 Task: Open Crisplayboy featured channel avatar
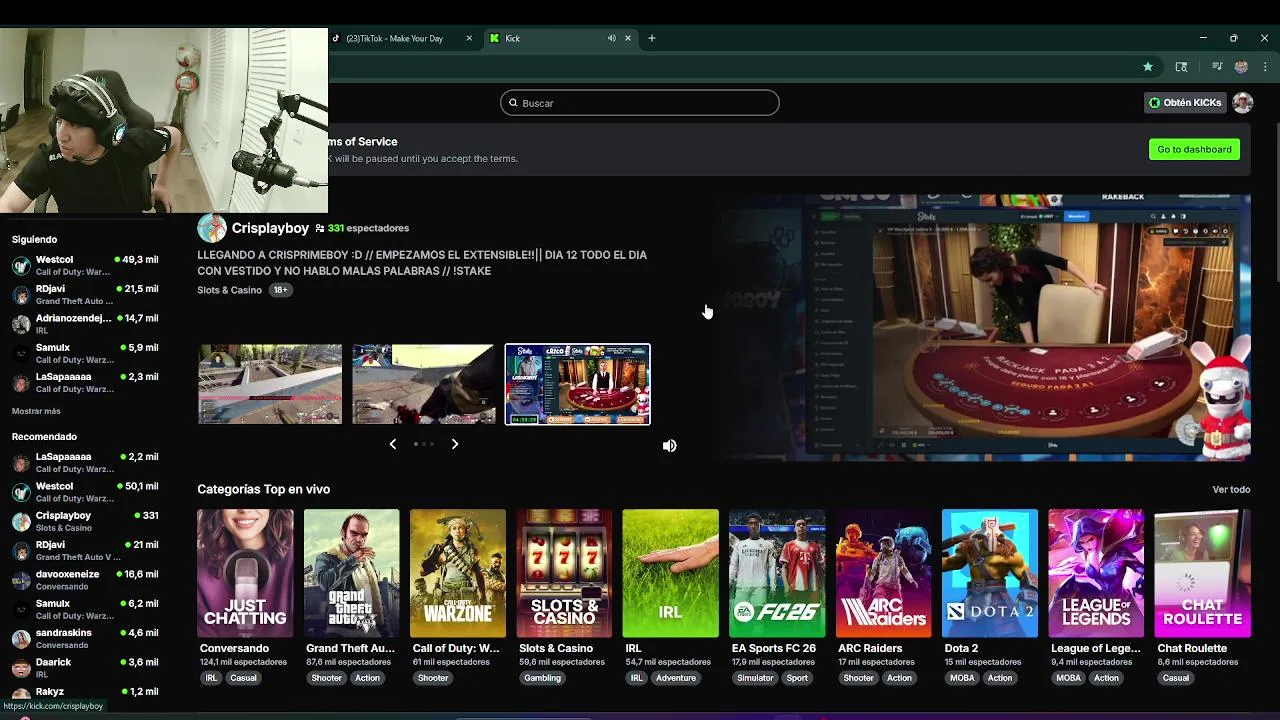(212, 228)
